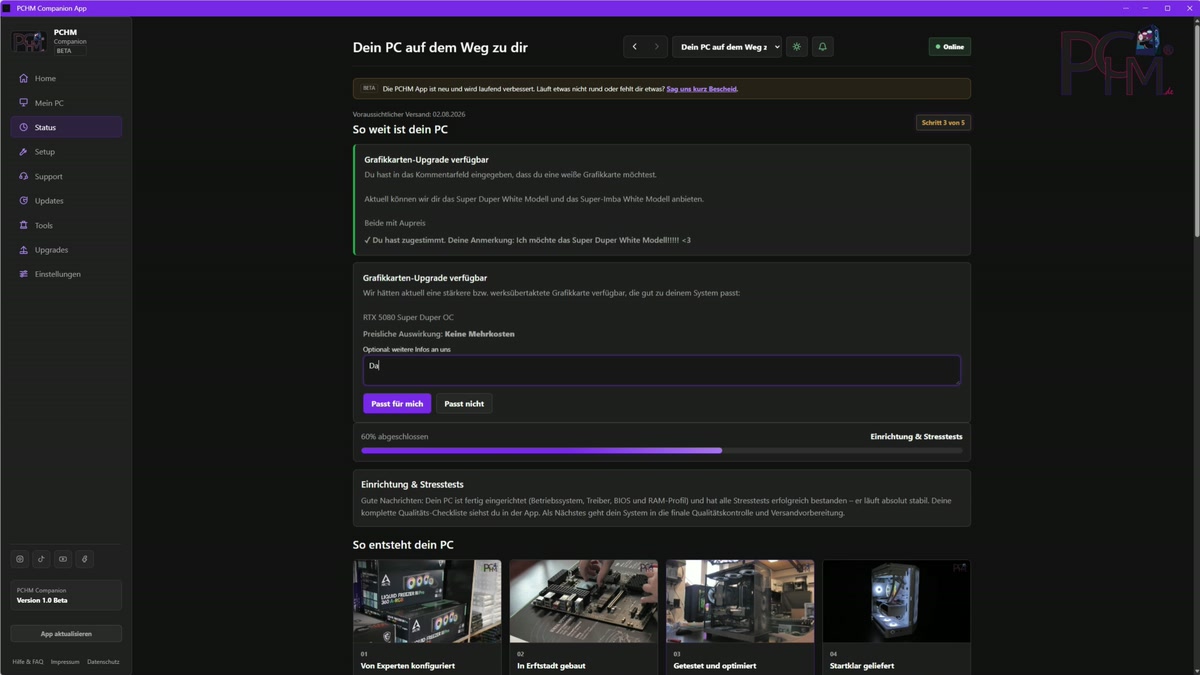Open the 'Dein PC auf dem Weg' dropdown

pyautogui.click(x=727, y=47)
